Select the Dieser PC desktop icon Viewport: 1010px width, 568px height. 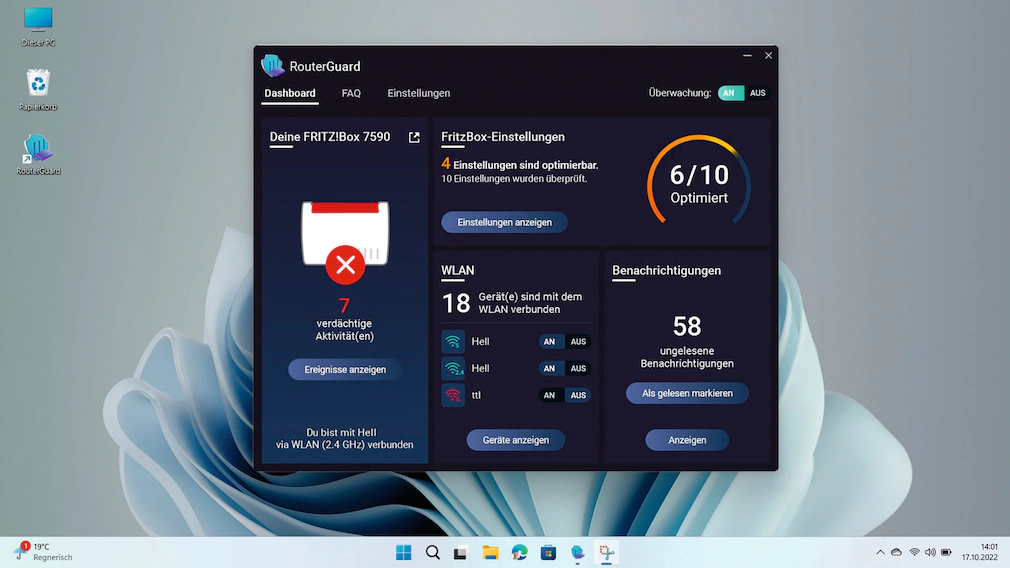pyautogui.click(x=38, y=27)
